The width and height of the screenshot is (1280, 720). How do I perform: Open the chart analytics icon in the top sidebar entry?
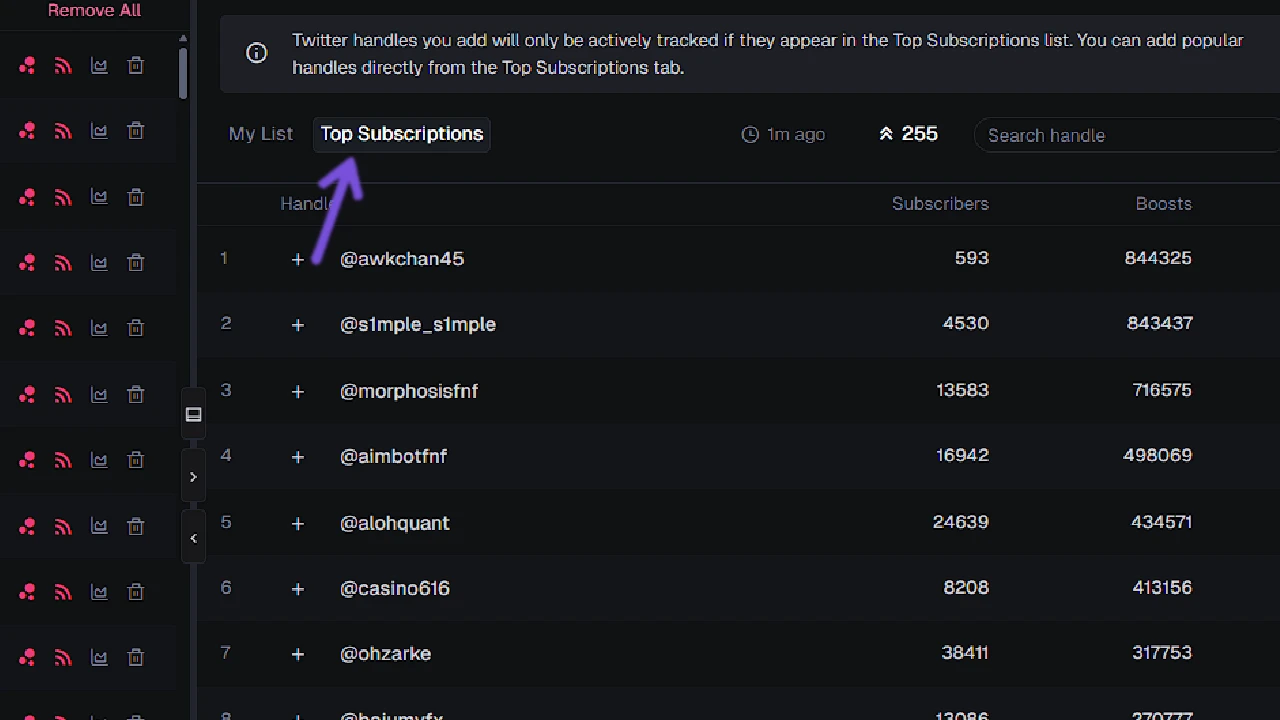coord(99,65)
